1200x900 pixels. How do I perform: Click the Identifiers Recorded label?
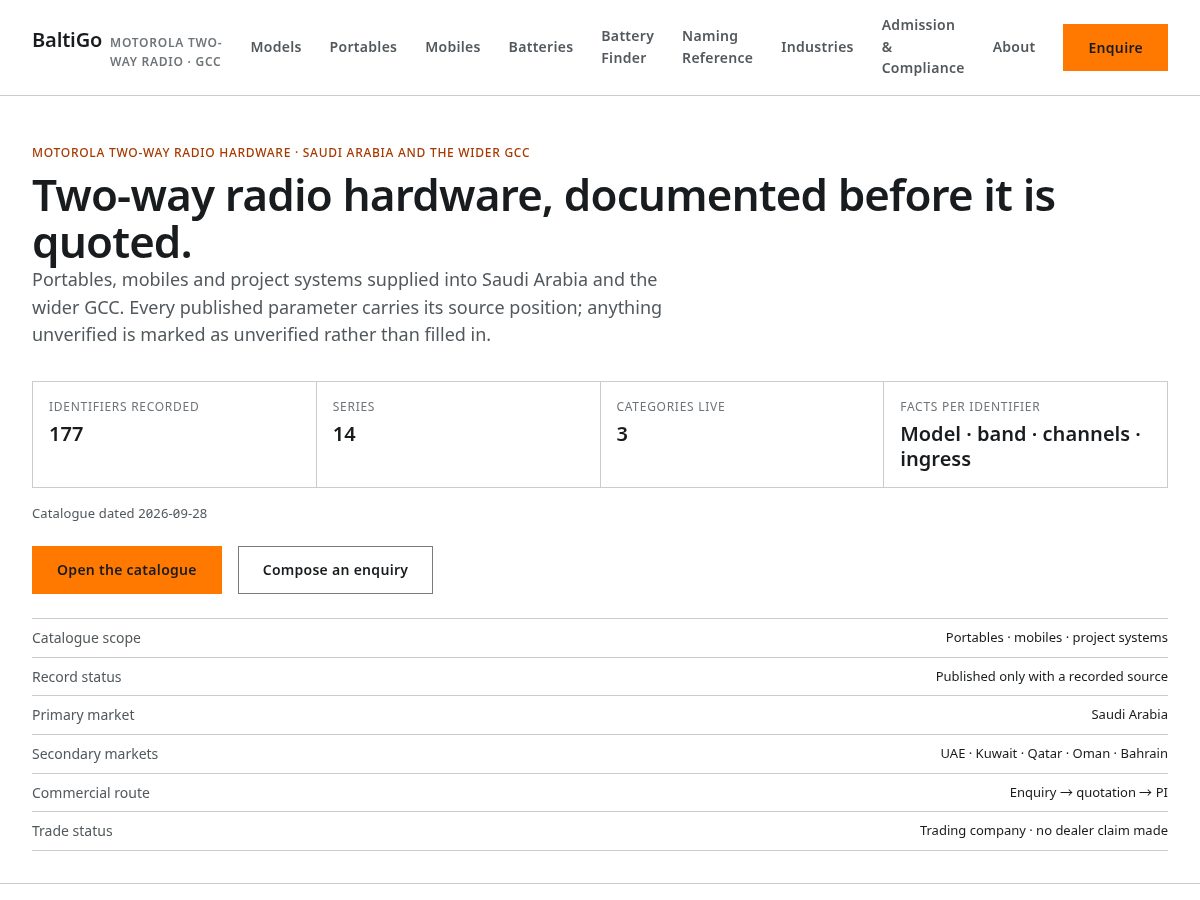124,407
